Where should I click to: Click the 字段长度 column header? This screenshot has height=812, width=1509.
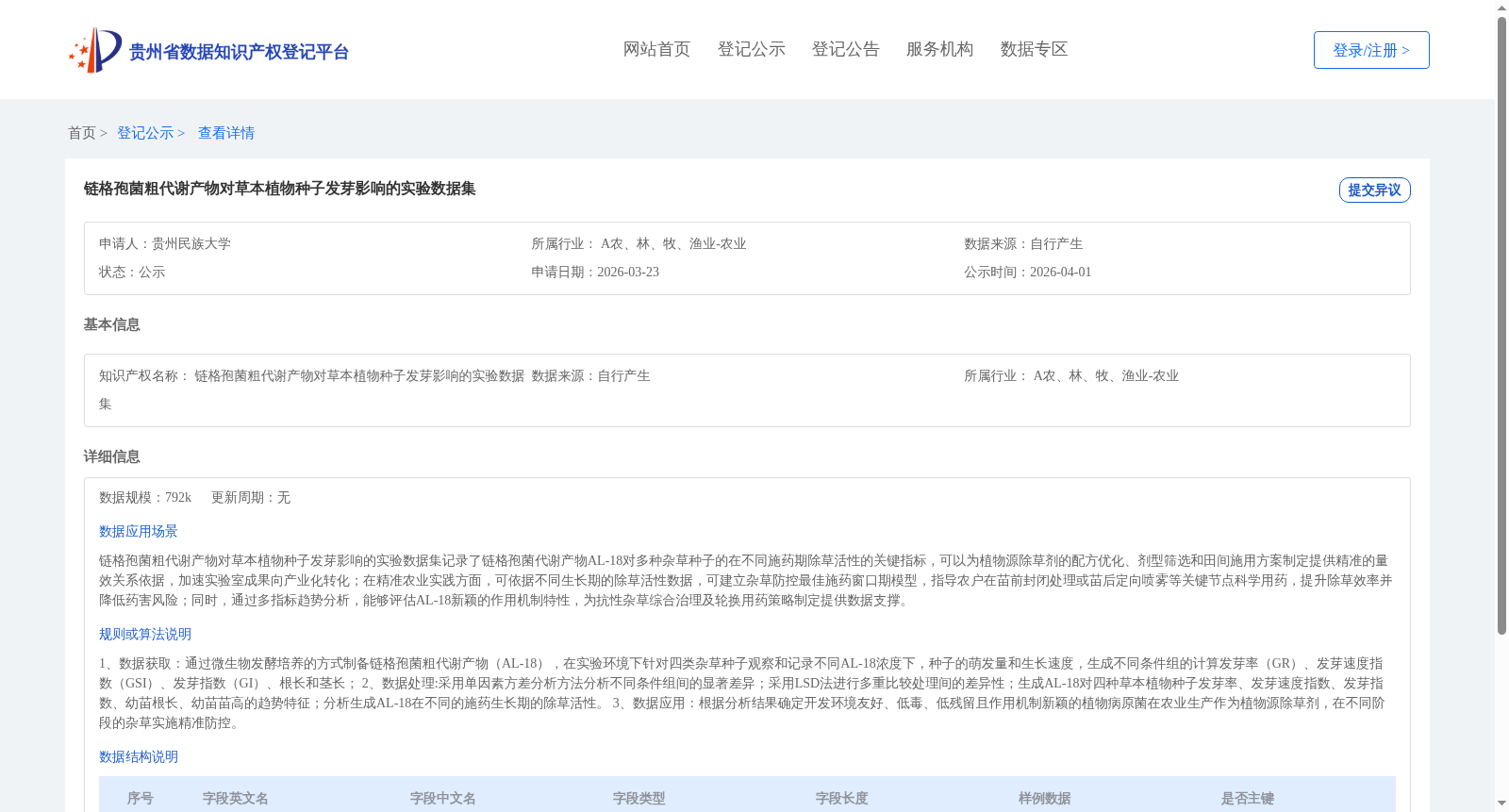842,798
